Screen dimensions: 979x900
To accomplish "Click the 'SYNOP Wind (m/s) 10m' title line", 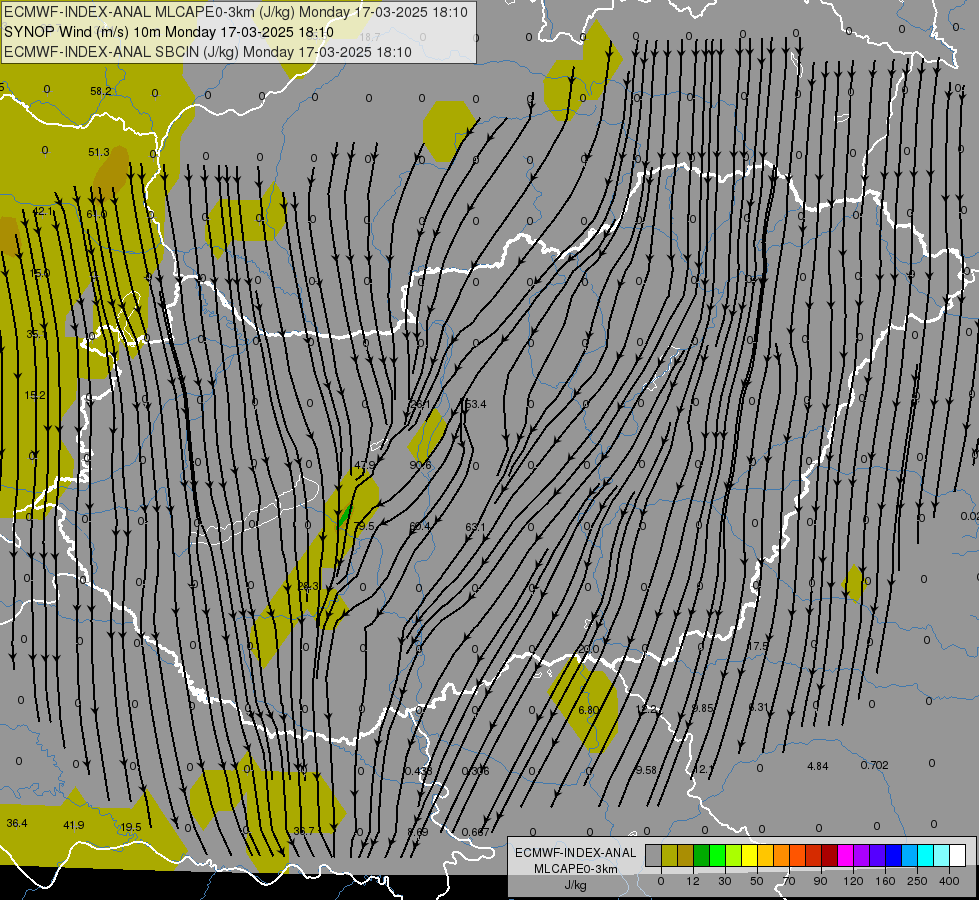I will (x=169, y=32).
